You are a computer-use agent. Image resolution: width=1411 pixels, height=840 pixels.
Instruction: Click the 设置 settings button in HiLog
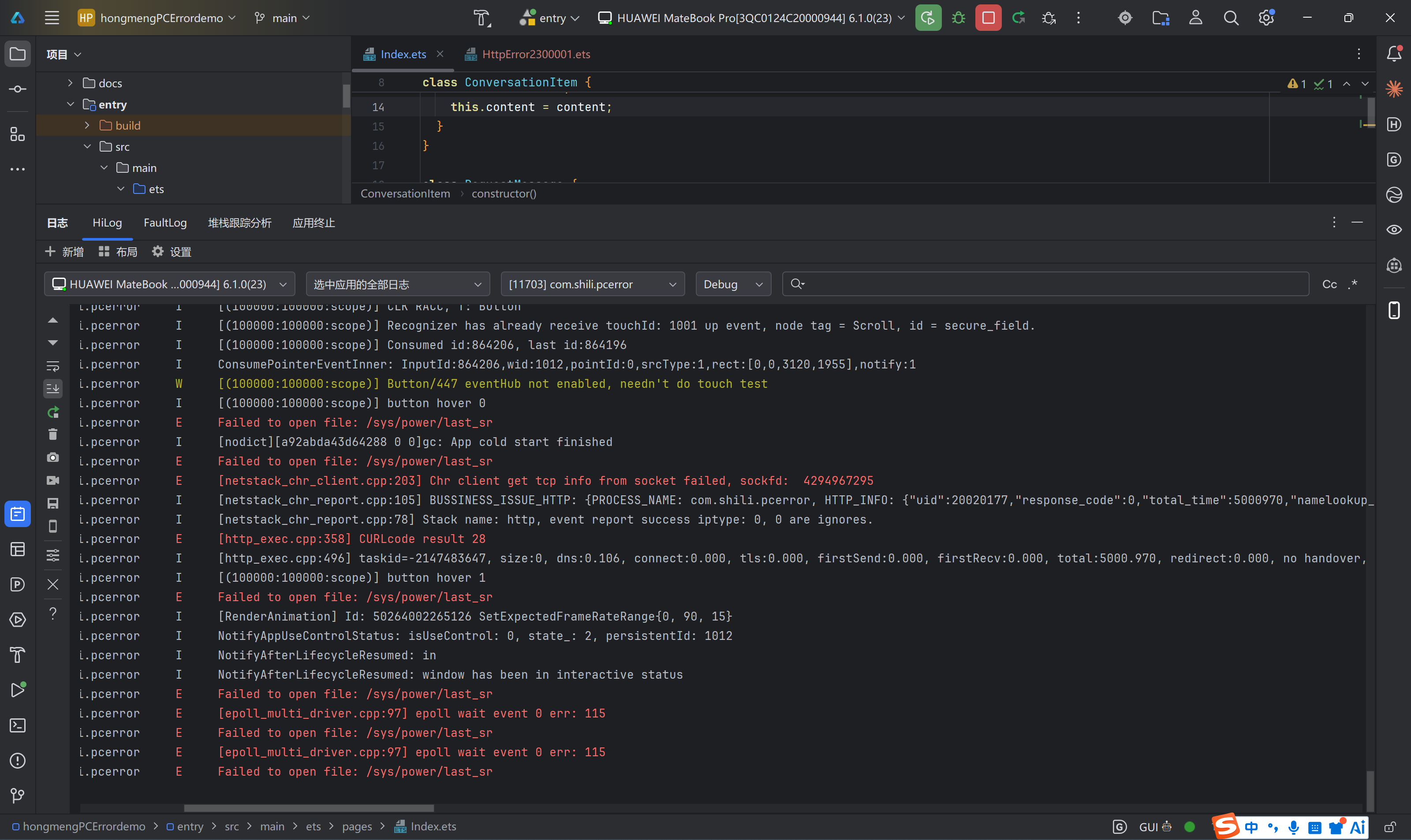(x=172, y=252)
